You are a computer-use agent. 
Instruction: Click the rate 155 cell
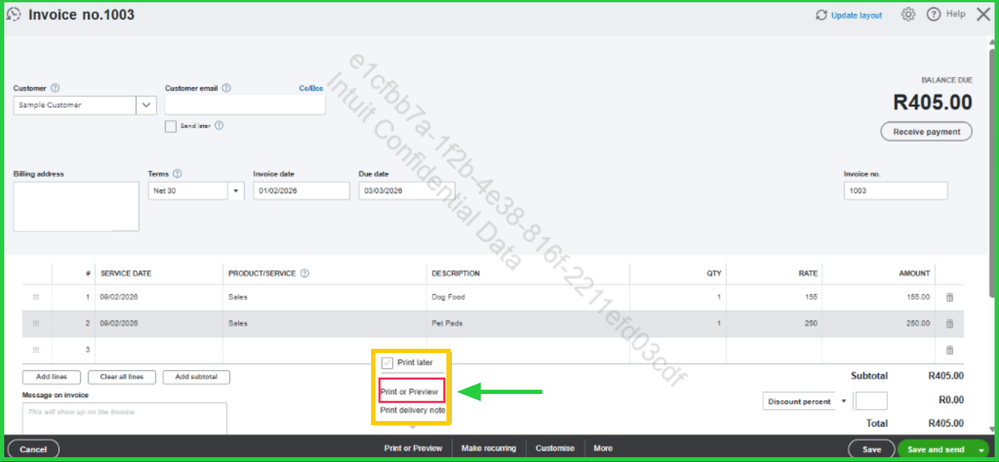(x=773, y=297)
